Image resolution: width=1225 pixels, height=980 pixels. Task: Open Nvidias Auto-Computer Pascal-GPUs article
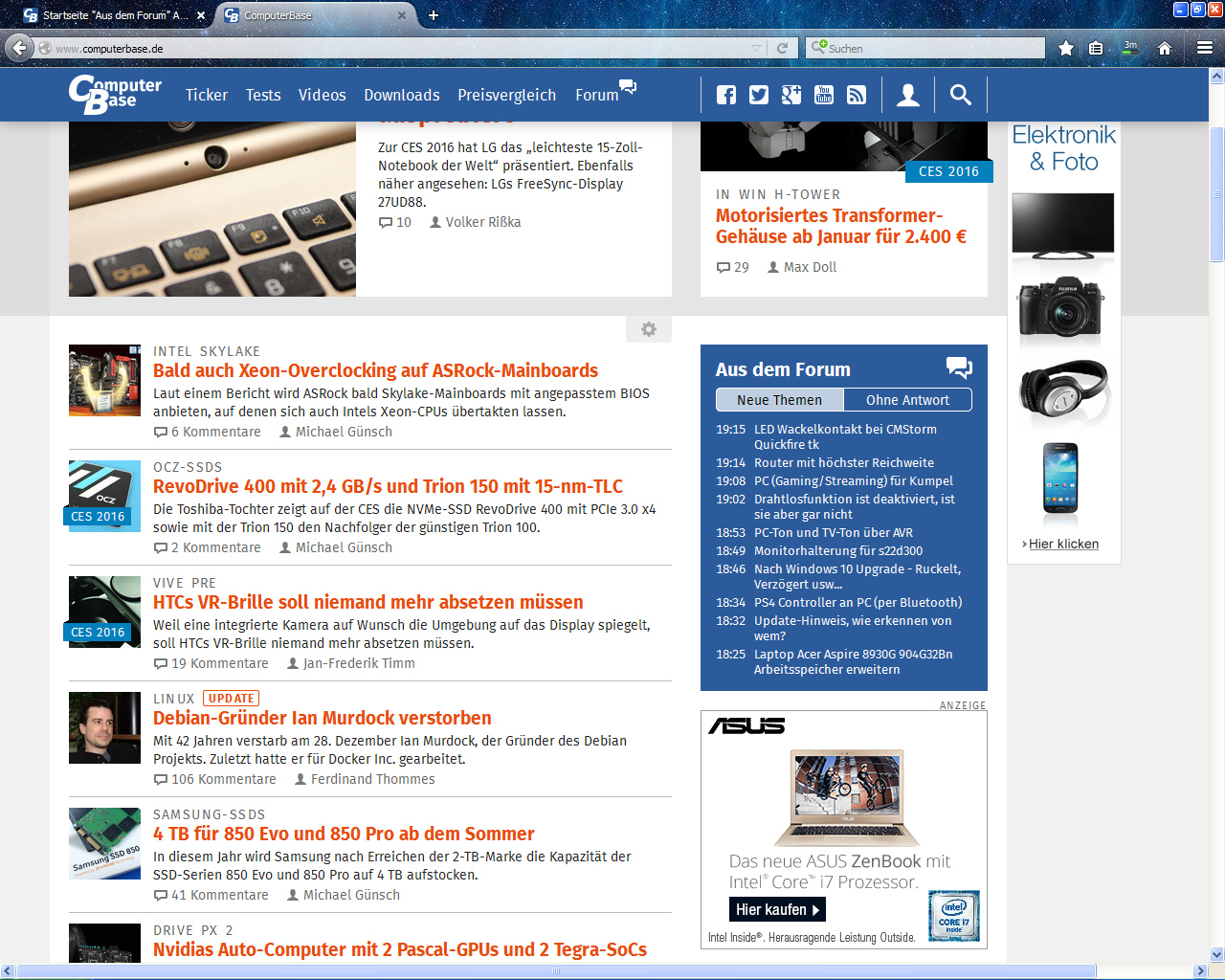pos(400,949)
